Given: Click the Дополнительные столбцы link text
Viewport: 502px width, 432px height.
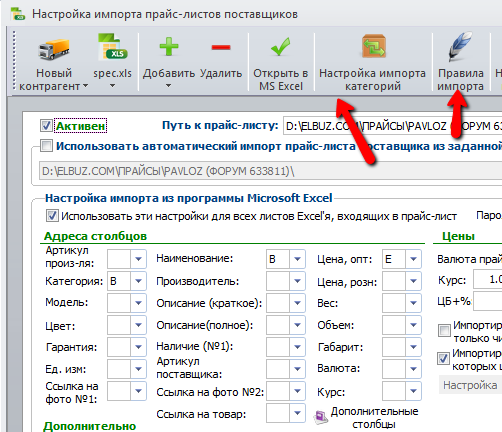Looking at the screenshot, I should point(374,418).
